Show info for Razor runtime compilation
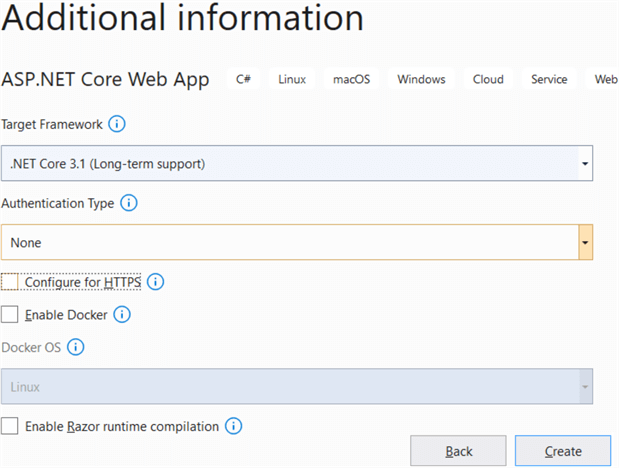This screenshot has width=619, height=468. pos(233,426)
